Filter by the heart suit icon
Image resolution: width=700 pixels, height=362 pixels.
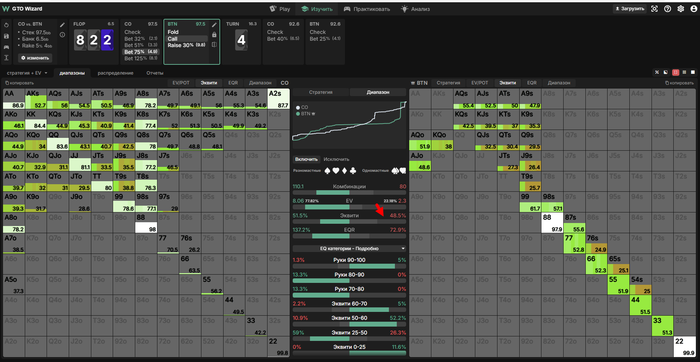click(335, 171)
